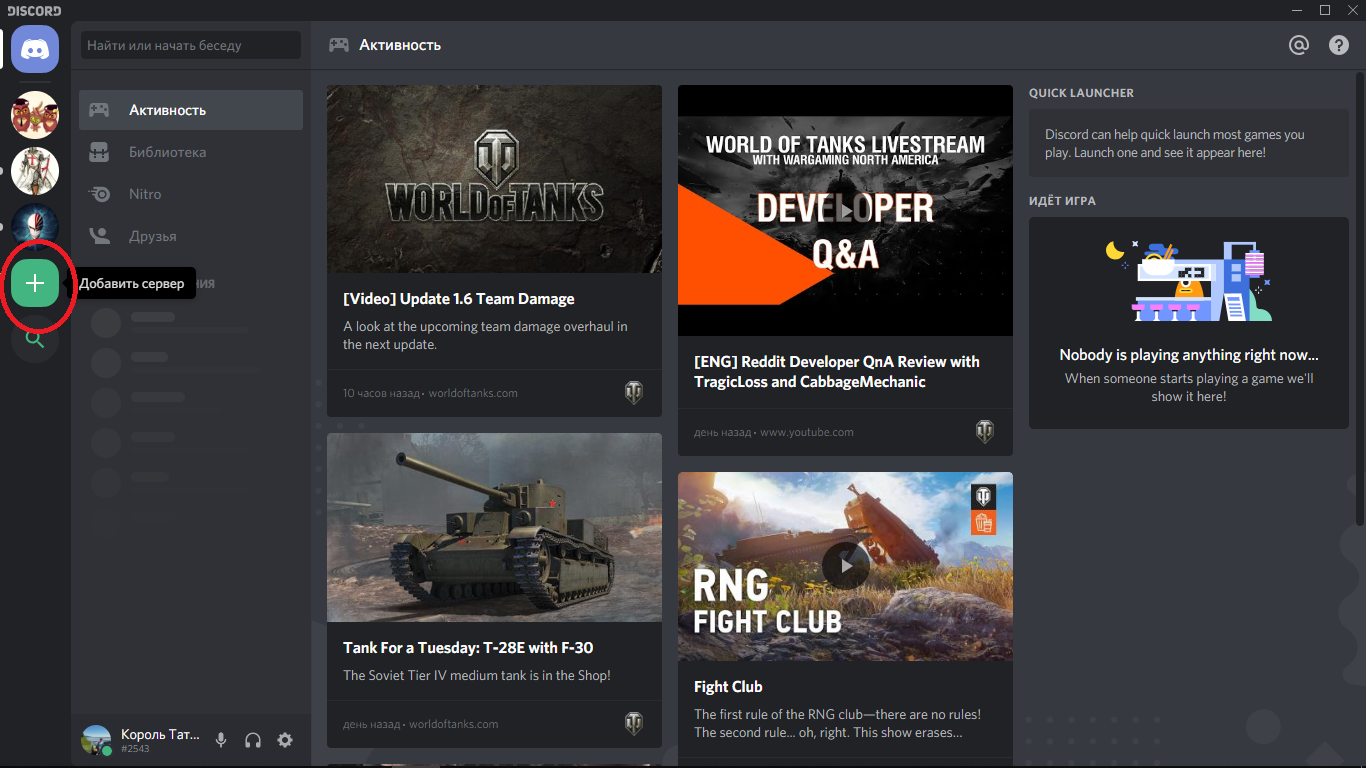Click World of Tanks badge on Fight Club image
Image resolution: width=1366 pixels, height=770 pixels.
click(984, 496)
